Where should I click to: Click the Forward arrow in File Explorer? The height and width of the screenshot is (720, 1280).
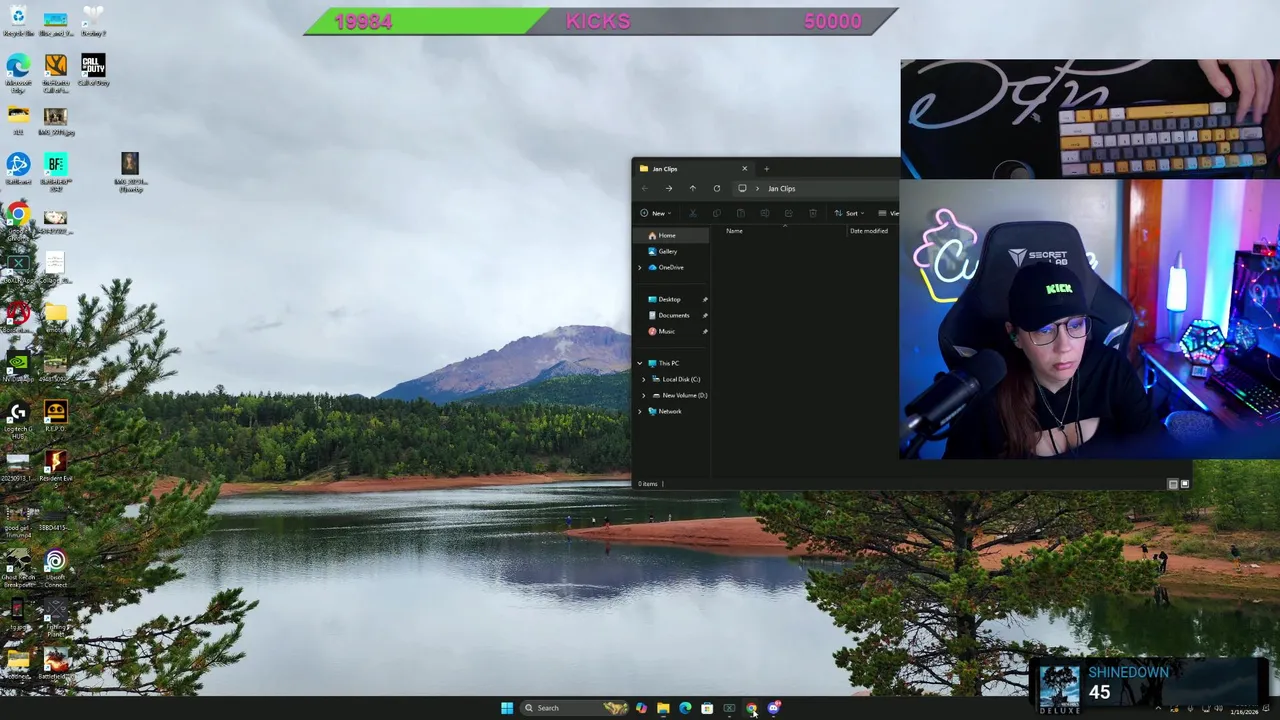[669, 188]
